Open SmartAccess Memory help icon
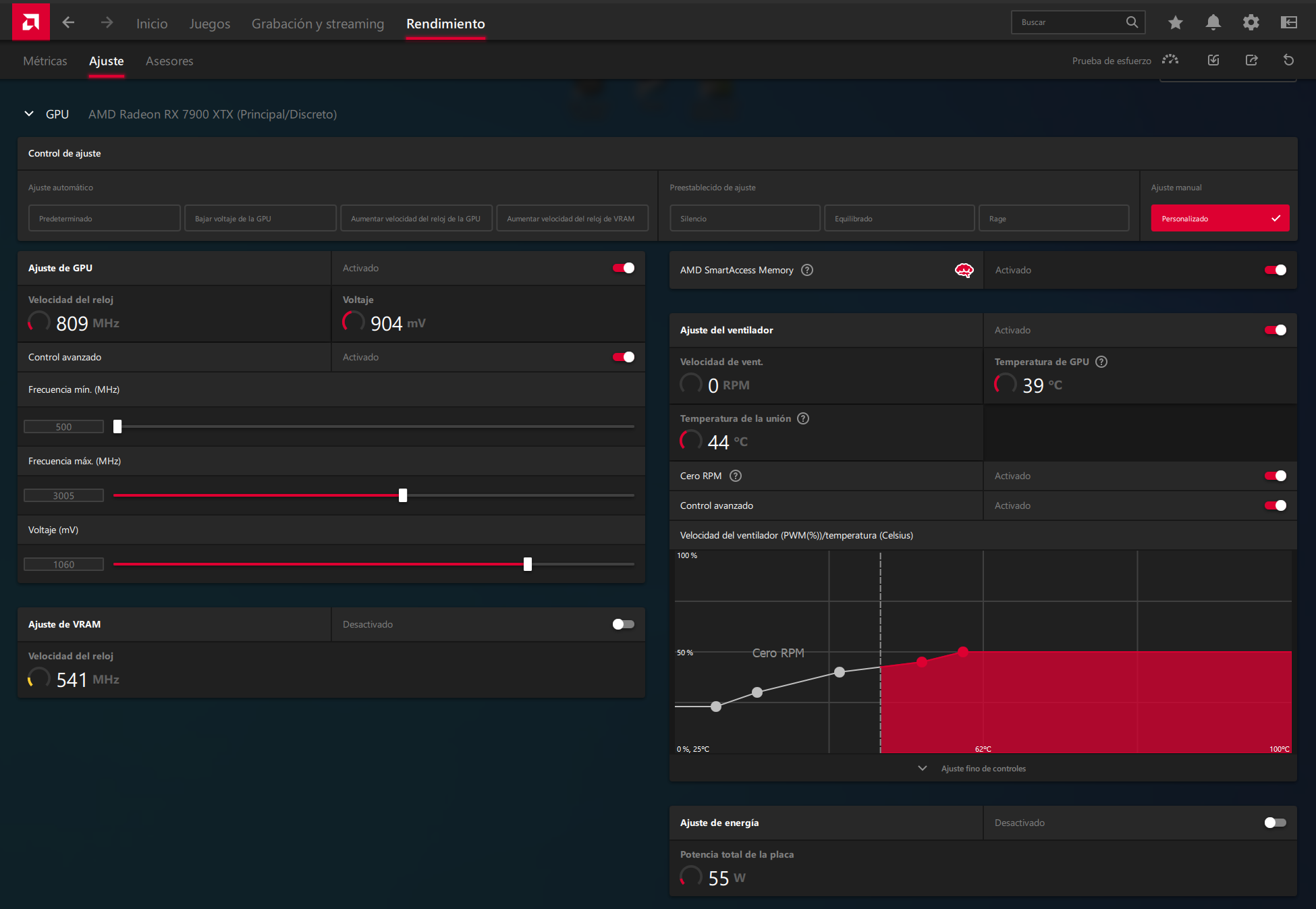This screenshot has width=1316, height=909. click(807, 270)
